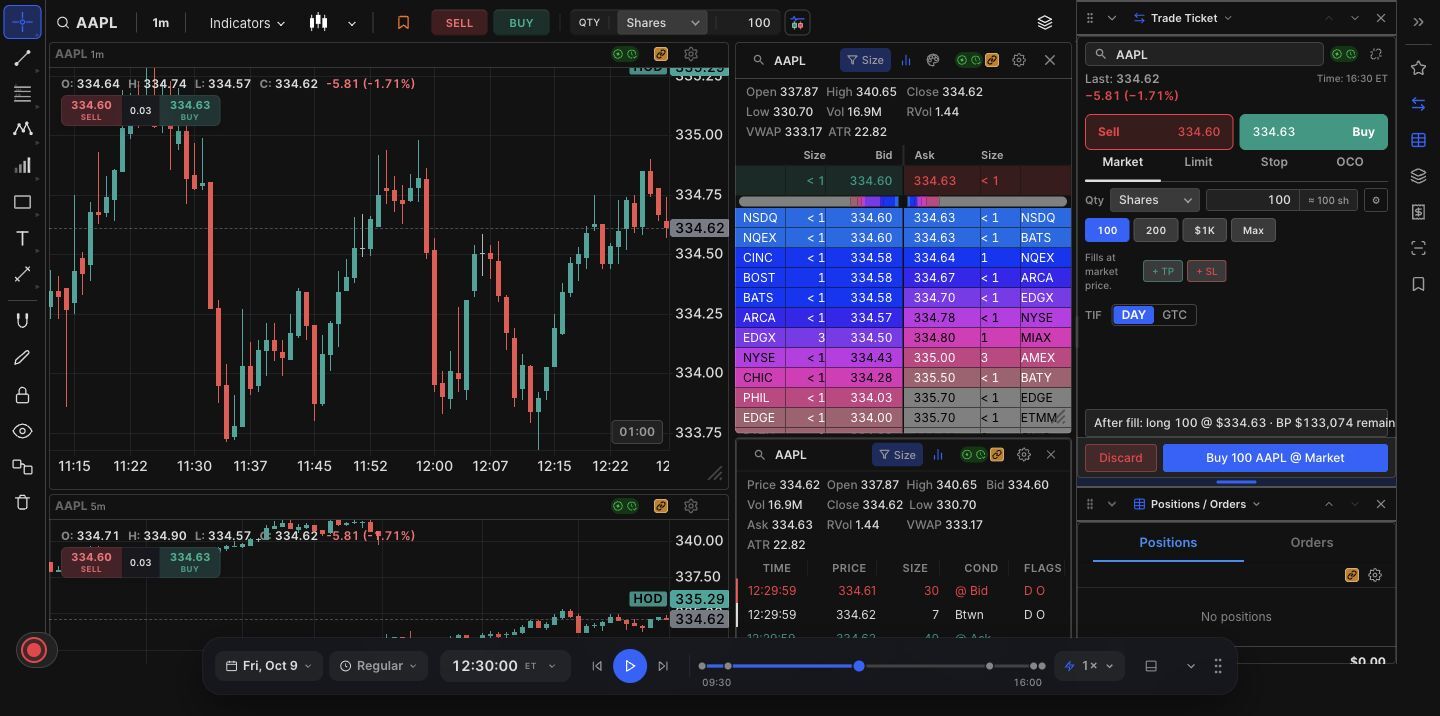Switch to the OCO order tab
Image resolution: width=1440 pixels, height=716 pixels.
point(1350,162)
